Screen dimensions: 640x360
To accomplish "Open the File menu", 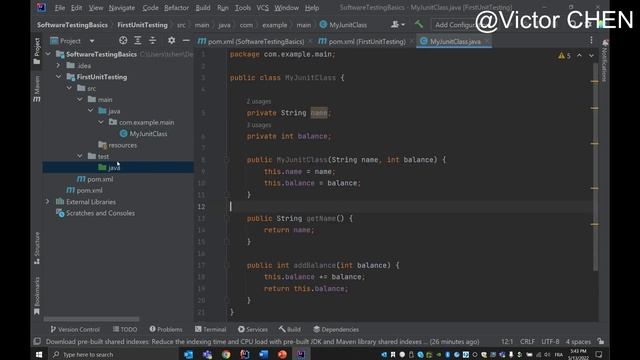I will coord(60,8).
